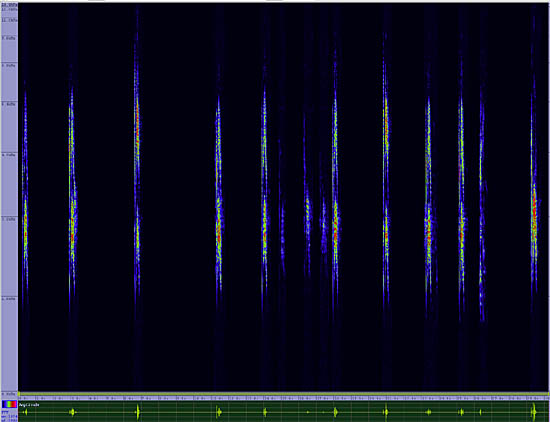Screen dimensions: 550x422
Task: Click the FFT readout text under the palette
Action: [8, 415]
